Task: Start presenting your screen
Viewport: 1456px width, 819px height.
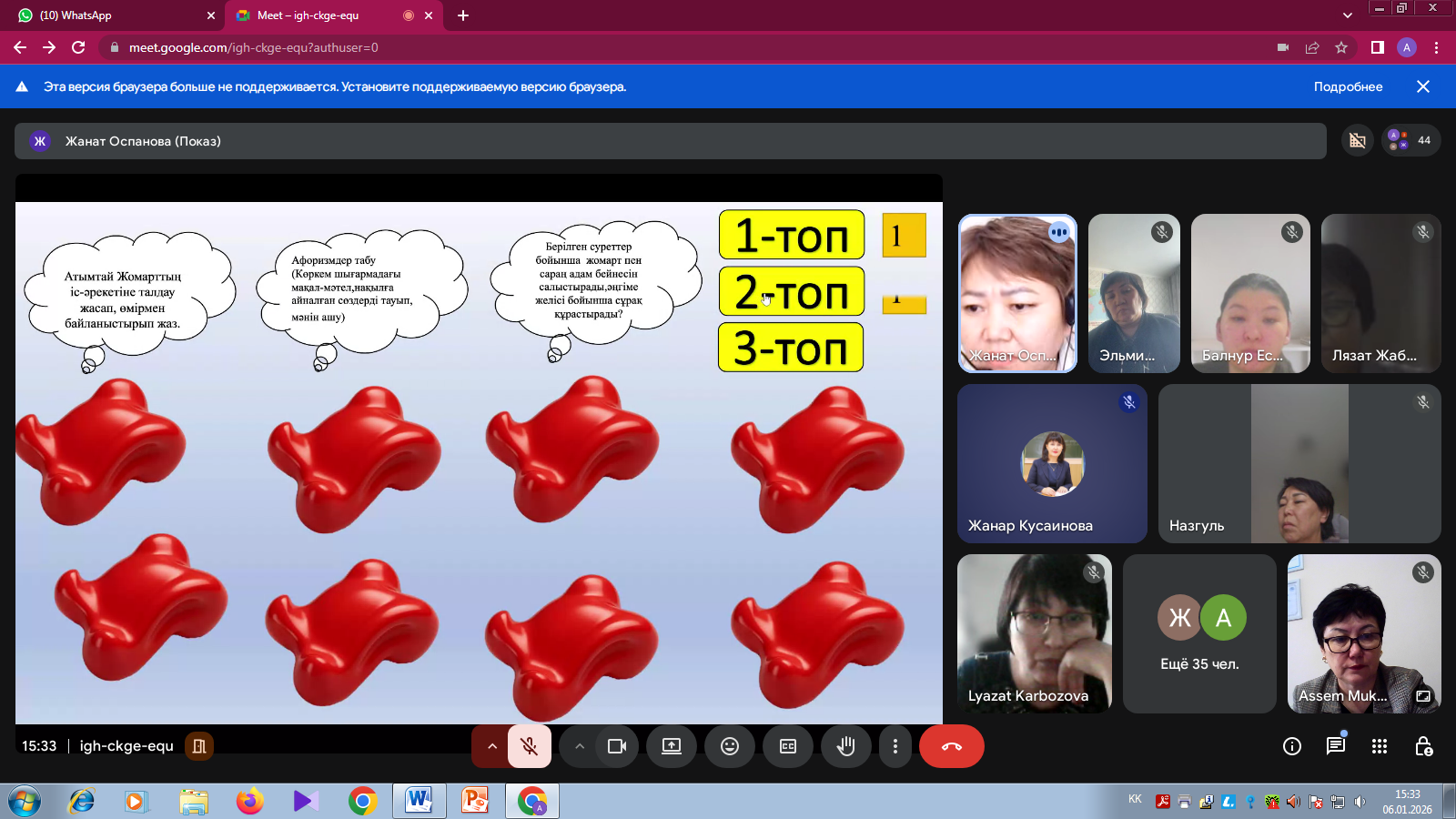Action: (672, 746)
